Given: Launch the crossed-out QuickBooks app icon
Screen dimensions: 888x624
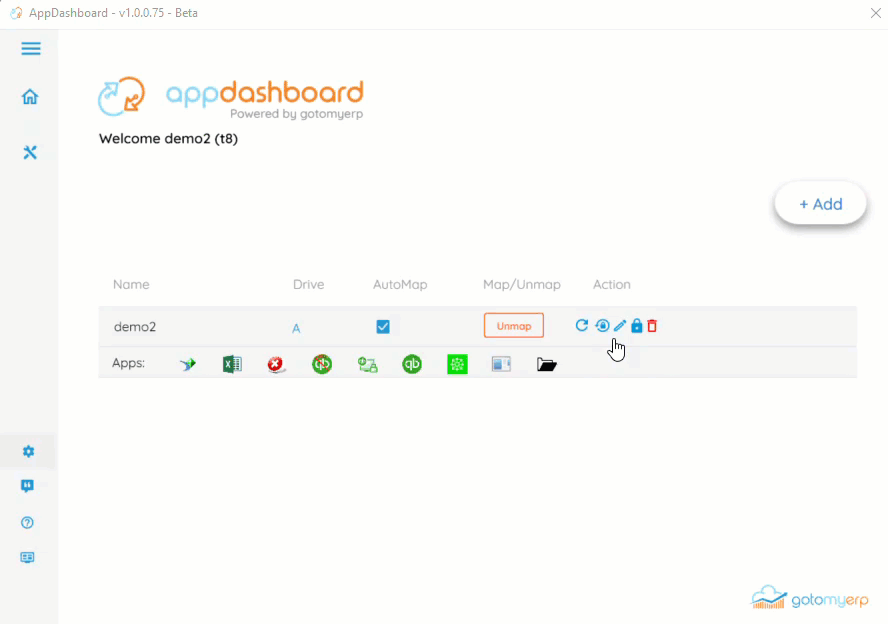Looking at the screenshot, I should pyautogui.click(x=322, y=364).
